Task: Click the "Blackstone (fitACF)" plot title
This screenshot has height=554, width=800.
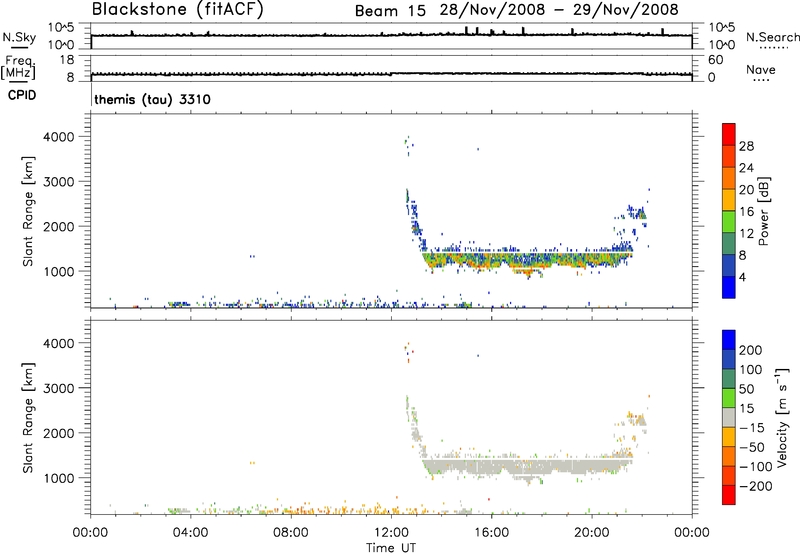Action: (178, 10)
